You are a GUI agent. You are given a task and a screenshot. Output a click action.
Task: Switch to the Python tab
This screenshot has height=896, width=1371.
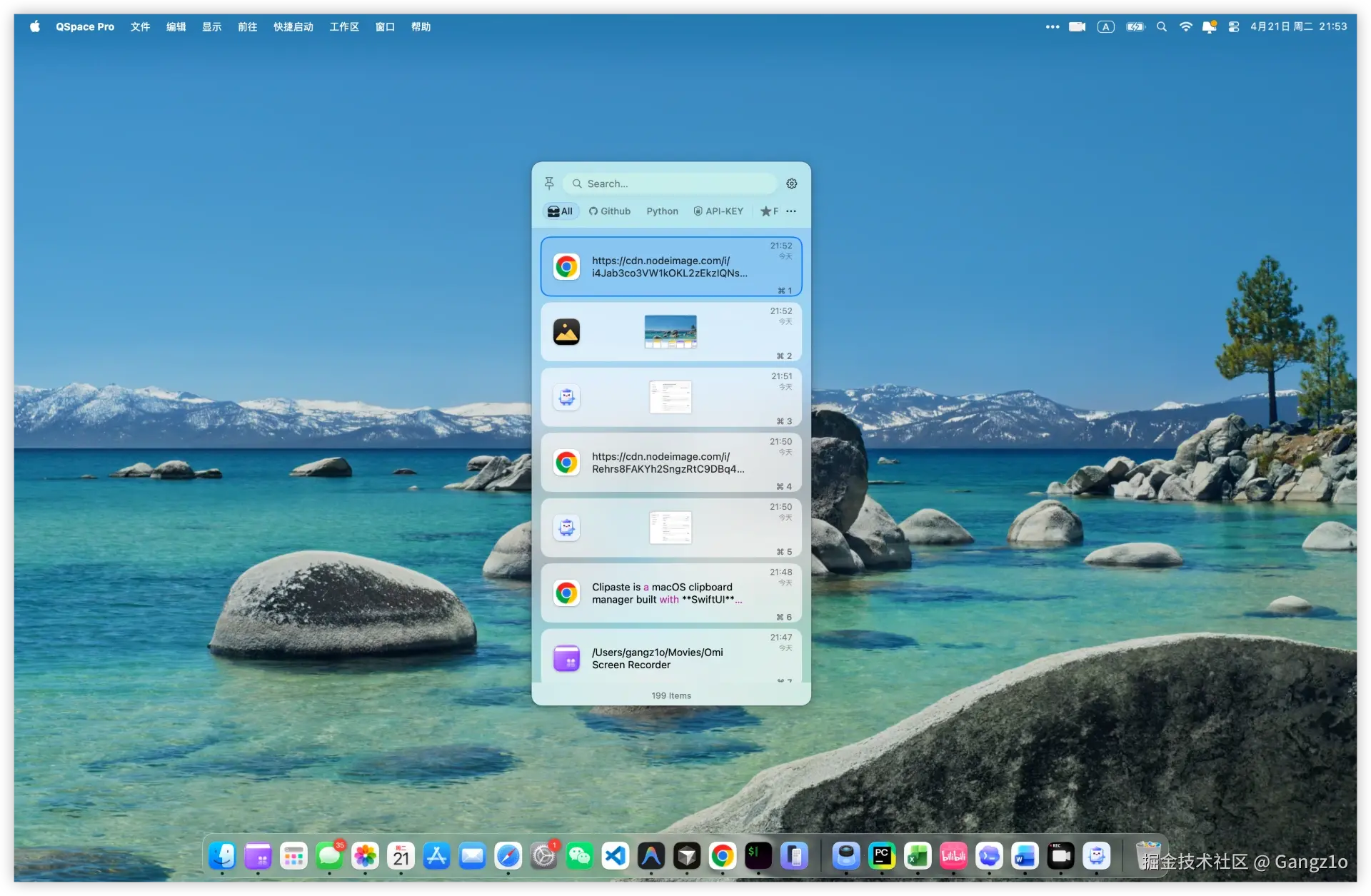click(x=662, y=211)
